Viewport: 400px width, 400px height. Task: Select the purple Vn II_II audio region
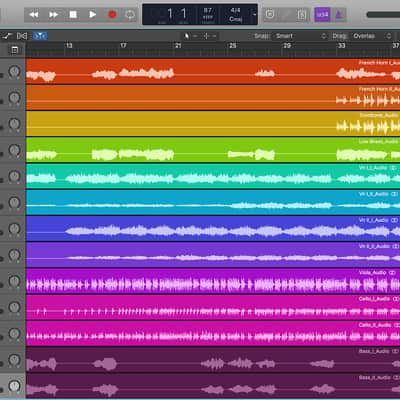pos(213,255)
